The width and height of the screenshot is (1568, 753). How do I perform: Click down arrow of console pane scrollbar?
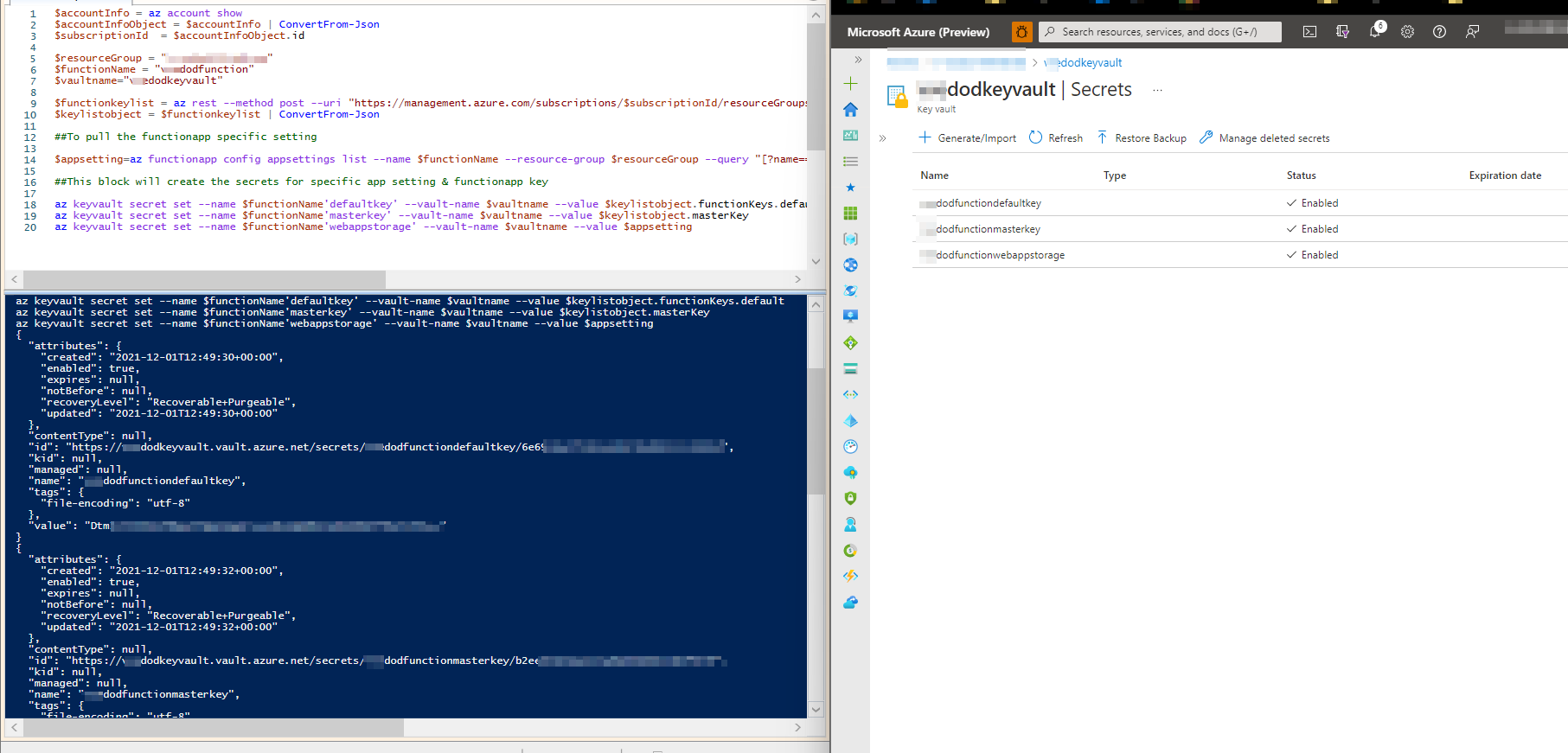point(816,710)
